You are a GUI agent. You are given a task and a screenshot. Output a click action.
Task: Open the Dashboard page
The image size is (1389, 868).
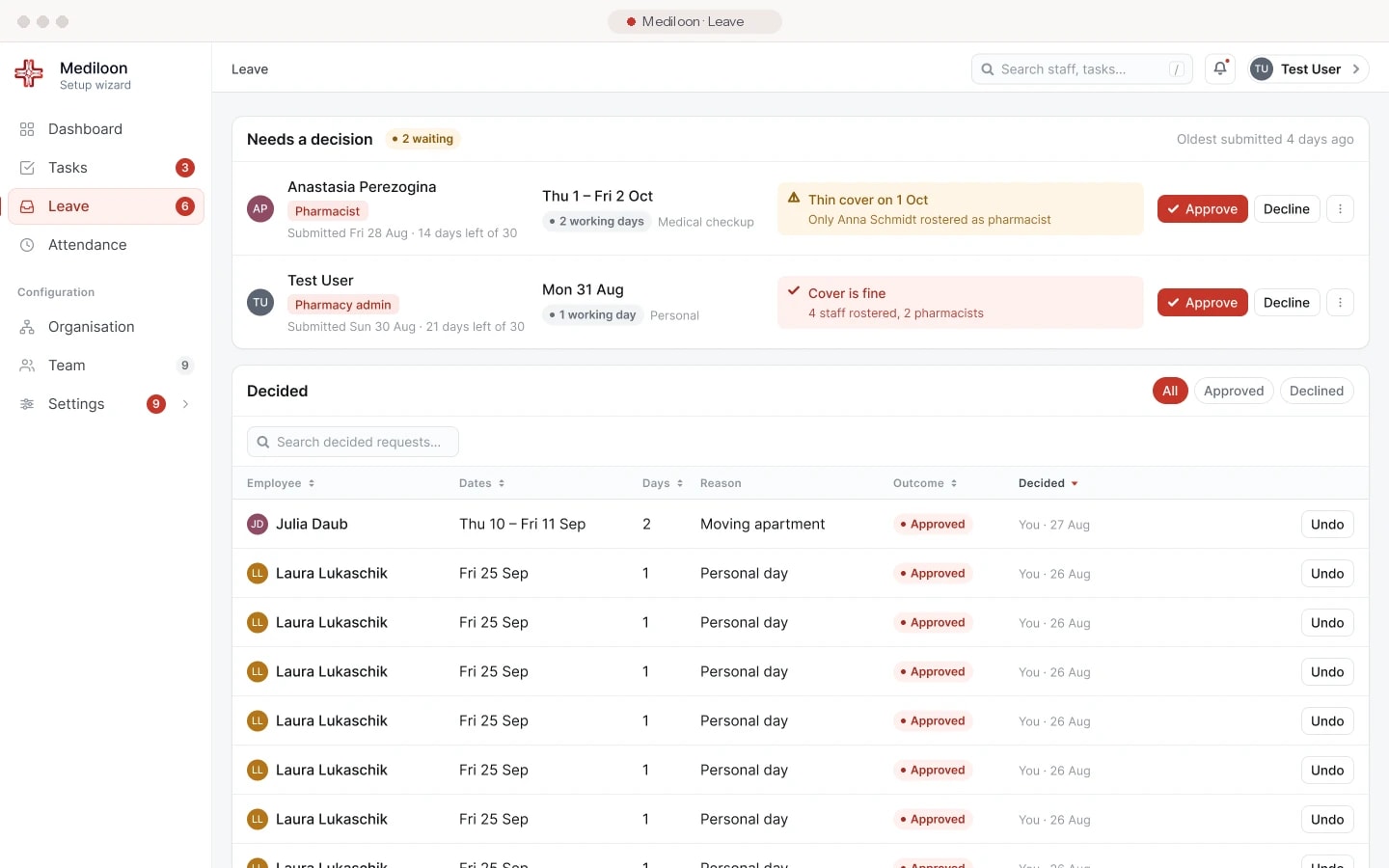106,129
